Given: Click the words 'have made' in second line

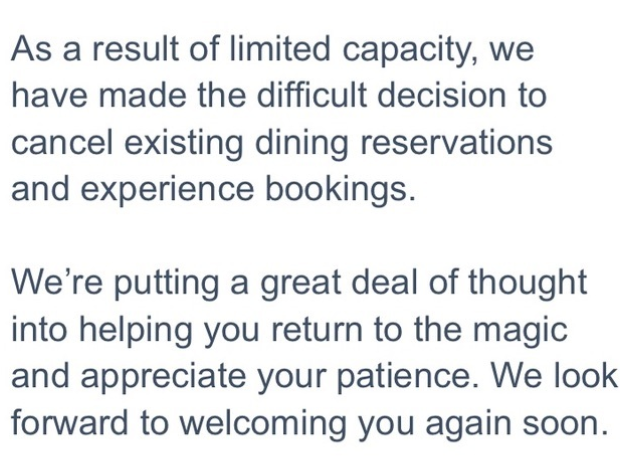Looking at the screenshot, I should click(x=99, y=95).
